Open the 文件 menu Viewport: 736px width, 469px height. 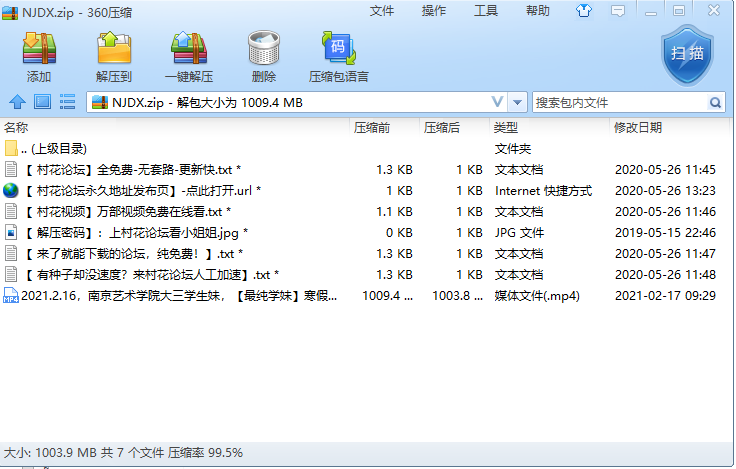pos(382,11)
